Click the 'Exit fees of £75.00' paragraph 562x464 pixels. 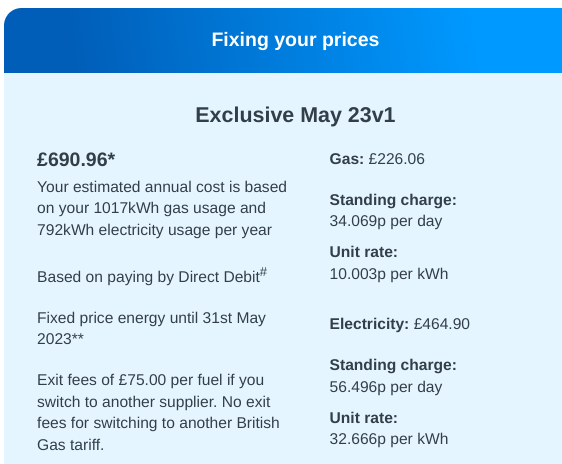[x=158, y=412]
